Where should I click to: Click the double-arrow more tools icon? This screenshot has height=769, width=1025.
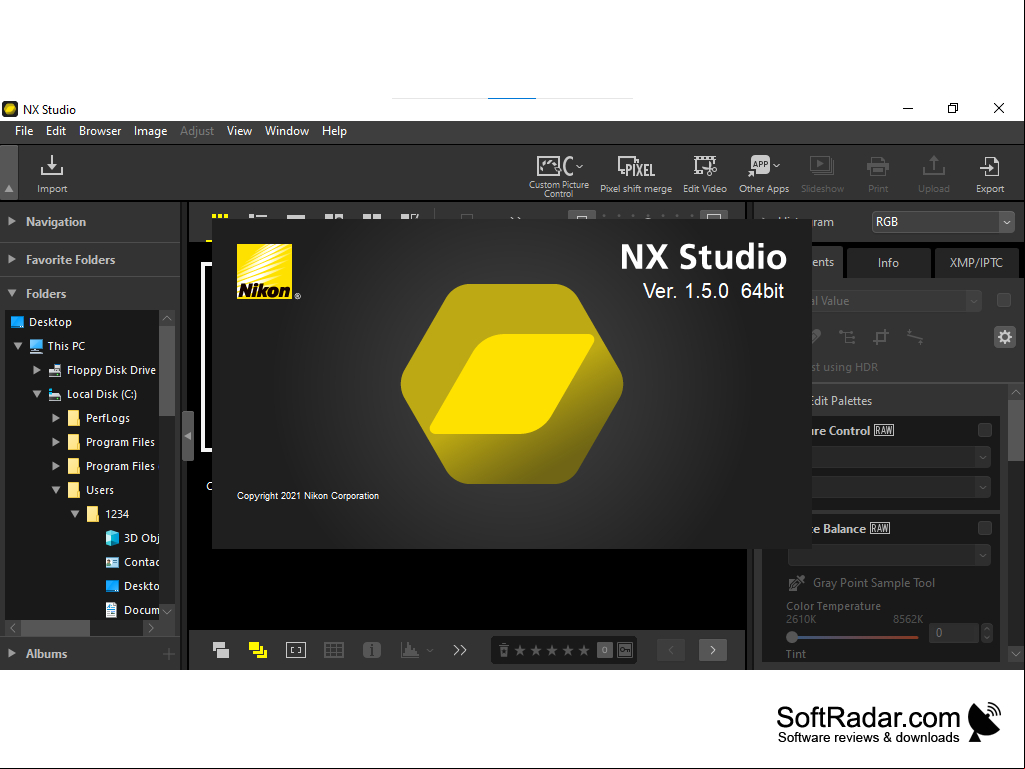[460, 650]
